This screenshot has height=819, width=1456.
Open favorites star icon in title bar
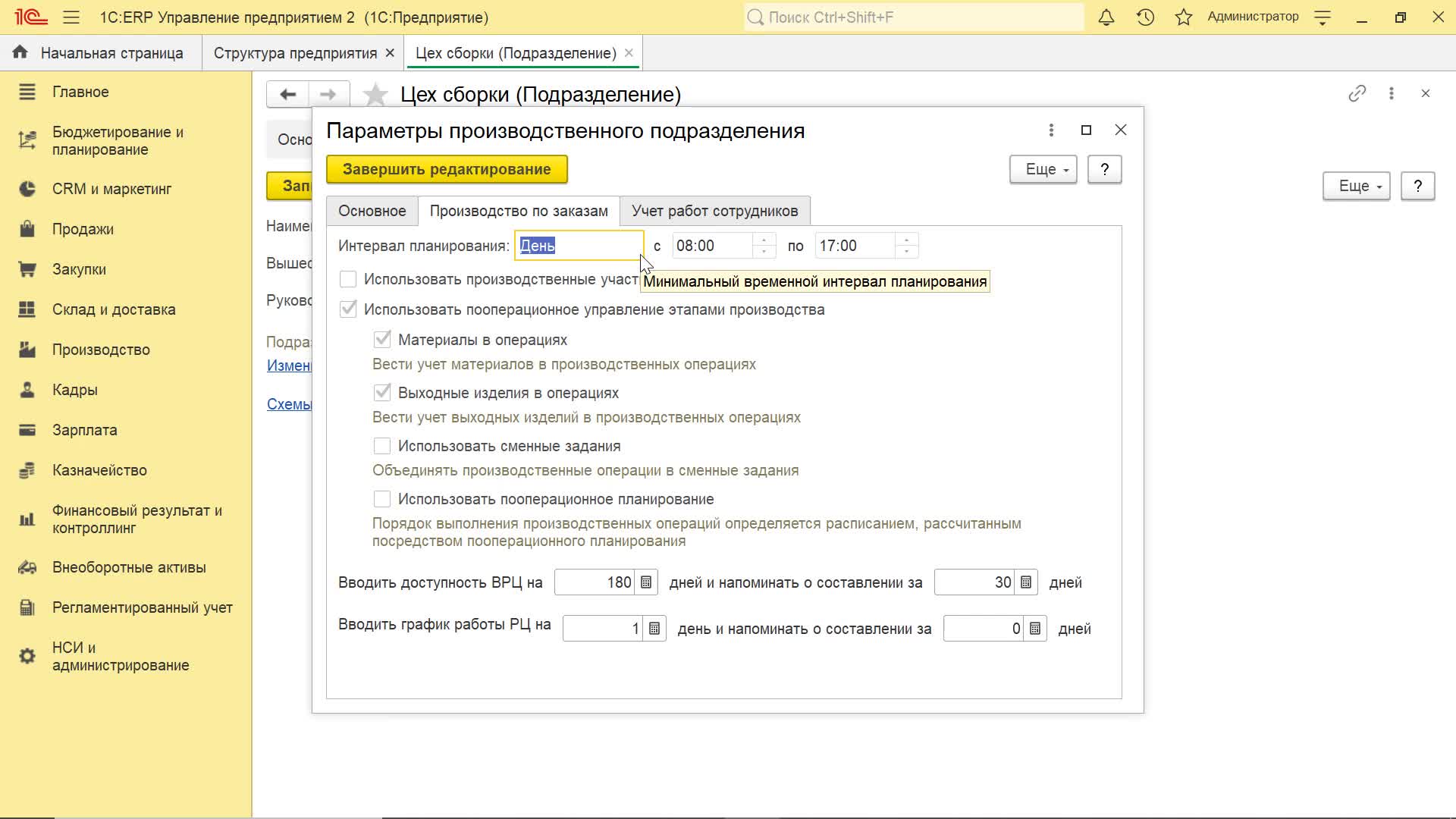pyautogui.click(x=1184, y=17)
